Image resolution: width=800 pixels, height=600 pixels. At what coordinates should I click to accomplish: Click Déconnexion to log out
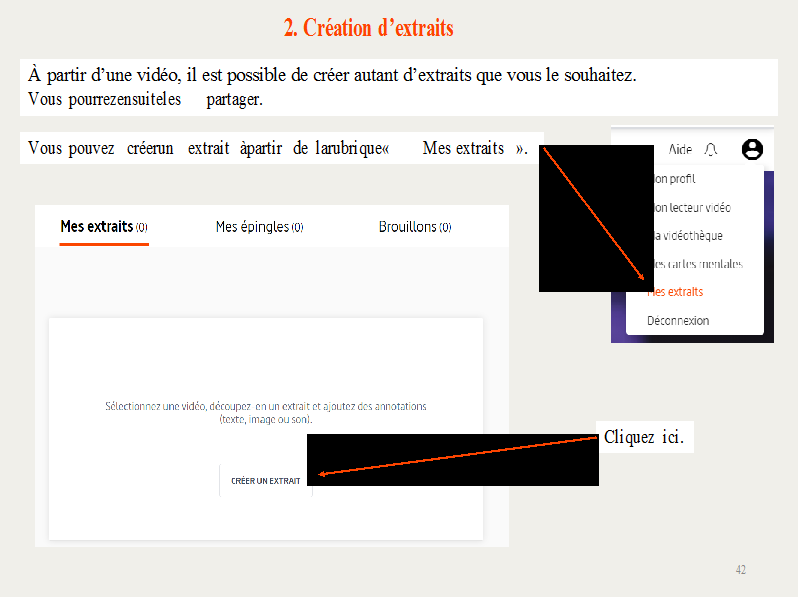[678, 321]
